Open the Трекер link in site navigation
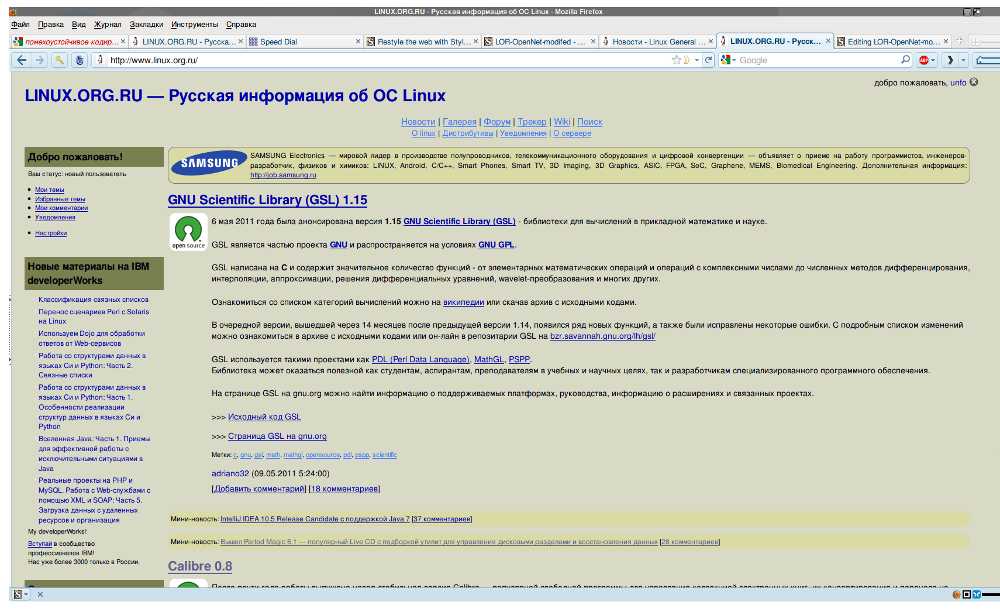The height and width of the screenshot is (612, 1000). tap(532, 122)
